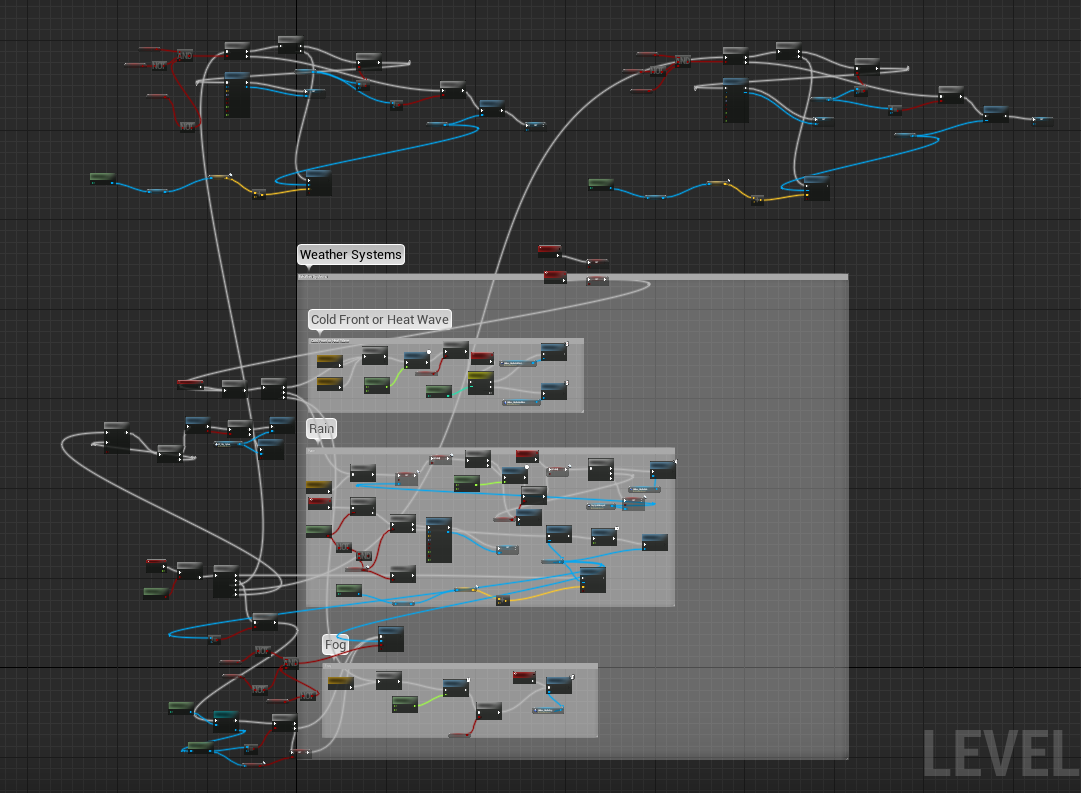Select the AND node inside the Rain comment
1081x793 pixels.
coord(363,556)
